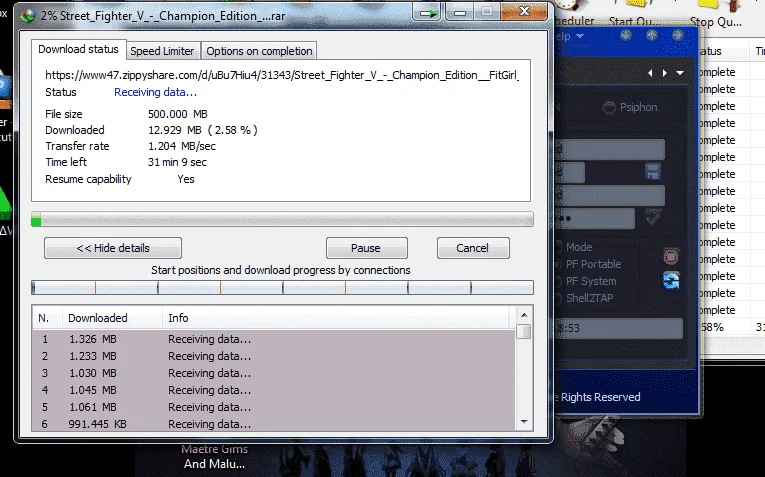Click the connections progress segments bar

click(282, 287)
